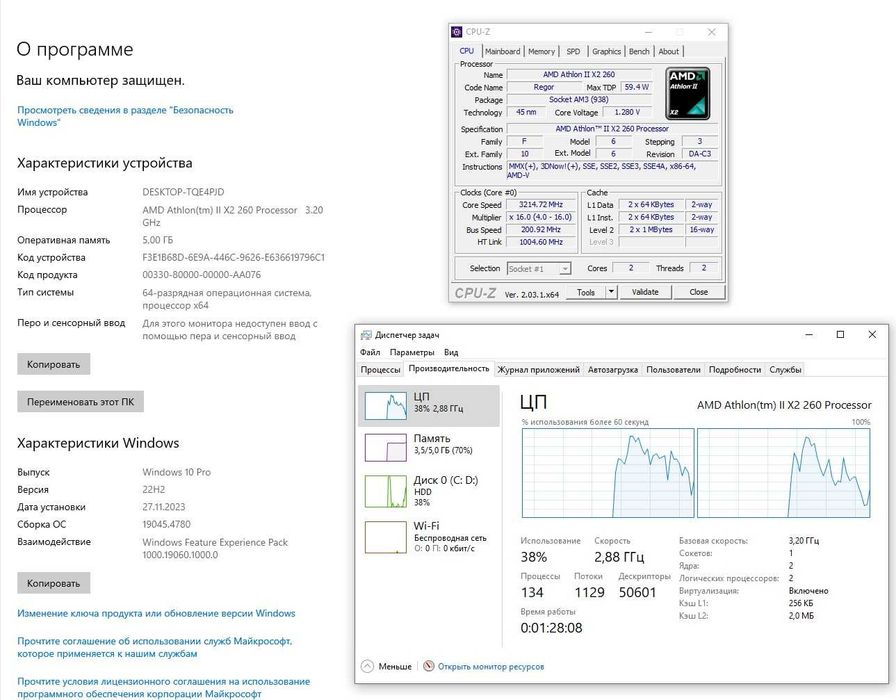Click the Core Voltage 1.280 V field
Image resolution: width=896 pixels, height=700 pixels.
tap(627, 113)
